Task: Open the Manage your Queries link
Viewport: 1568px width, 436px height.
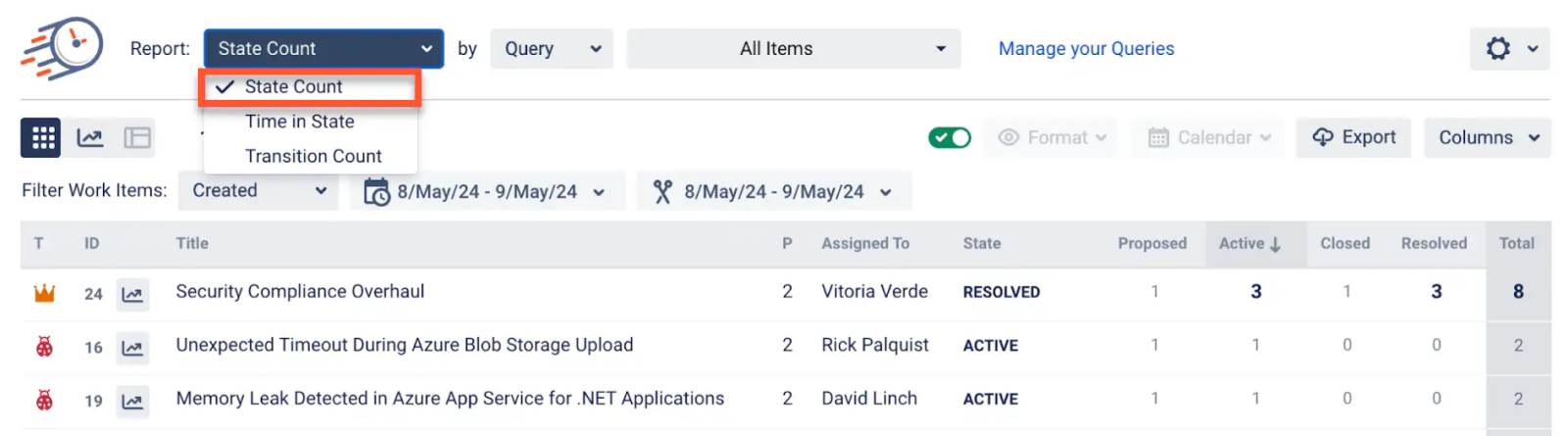Action: [x=1086, y=49]
